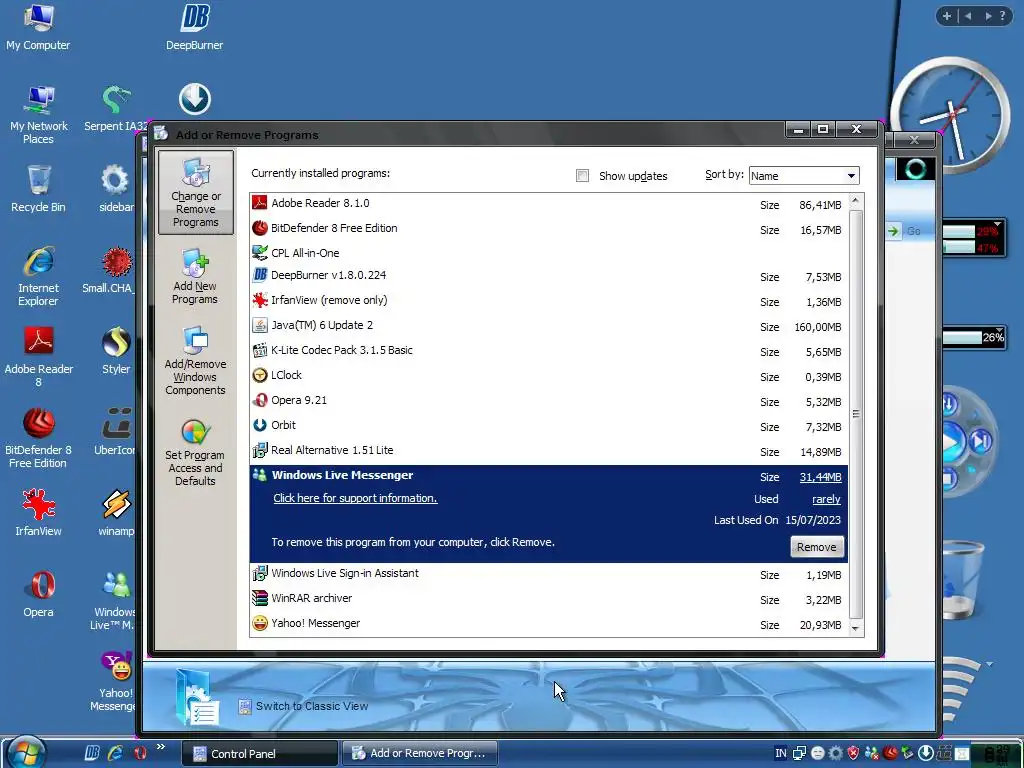Toggle the Show updates checkbox

point(583,176)
